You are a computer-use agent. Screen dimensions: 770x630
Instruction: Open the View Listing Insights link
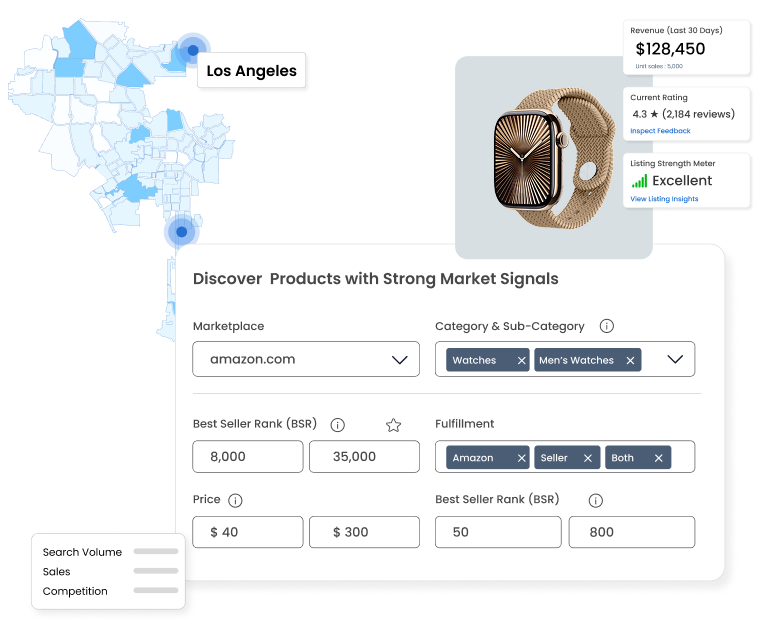pos(664,199)
